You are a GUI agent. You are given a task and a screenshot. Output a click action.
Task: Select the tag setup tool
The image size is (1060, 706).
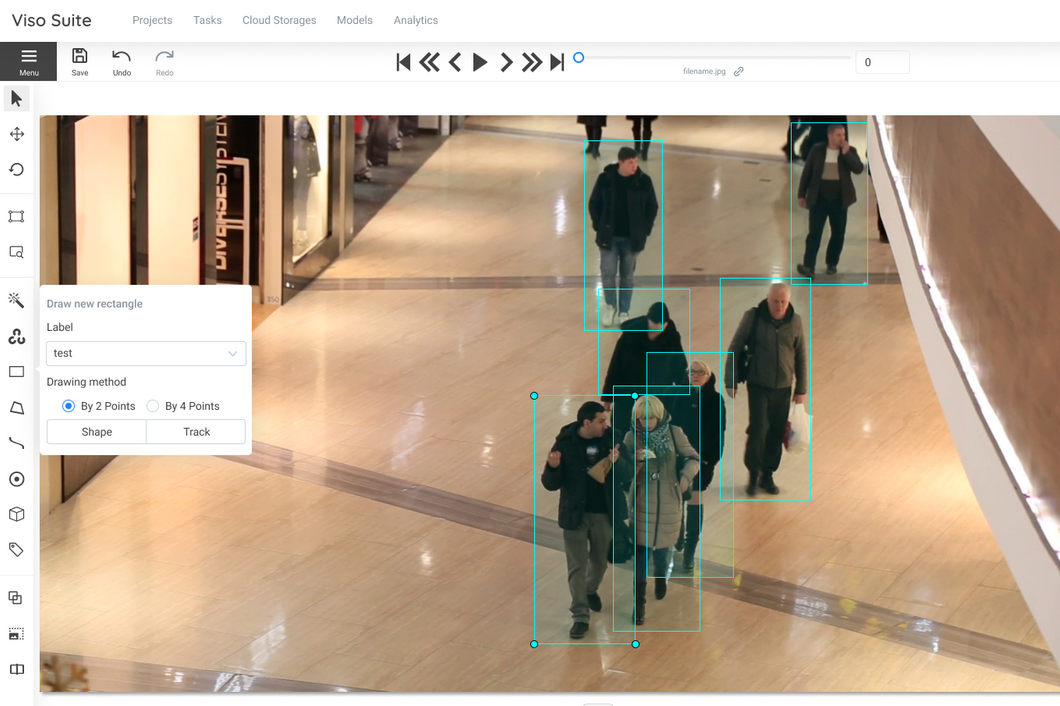tap(16, 549)
